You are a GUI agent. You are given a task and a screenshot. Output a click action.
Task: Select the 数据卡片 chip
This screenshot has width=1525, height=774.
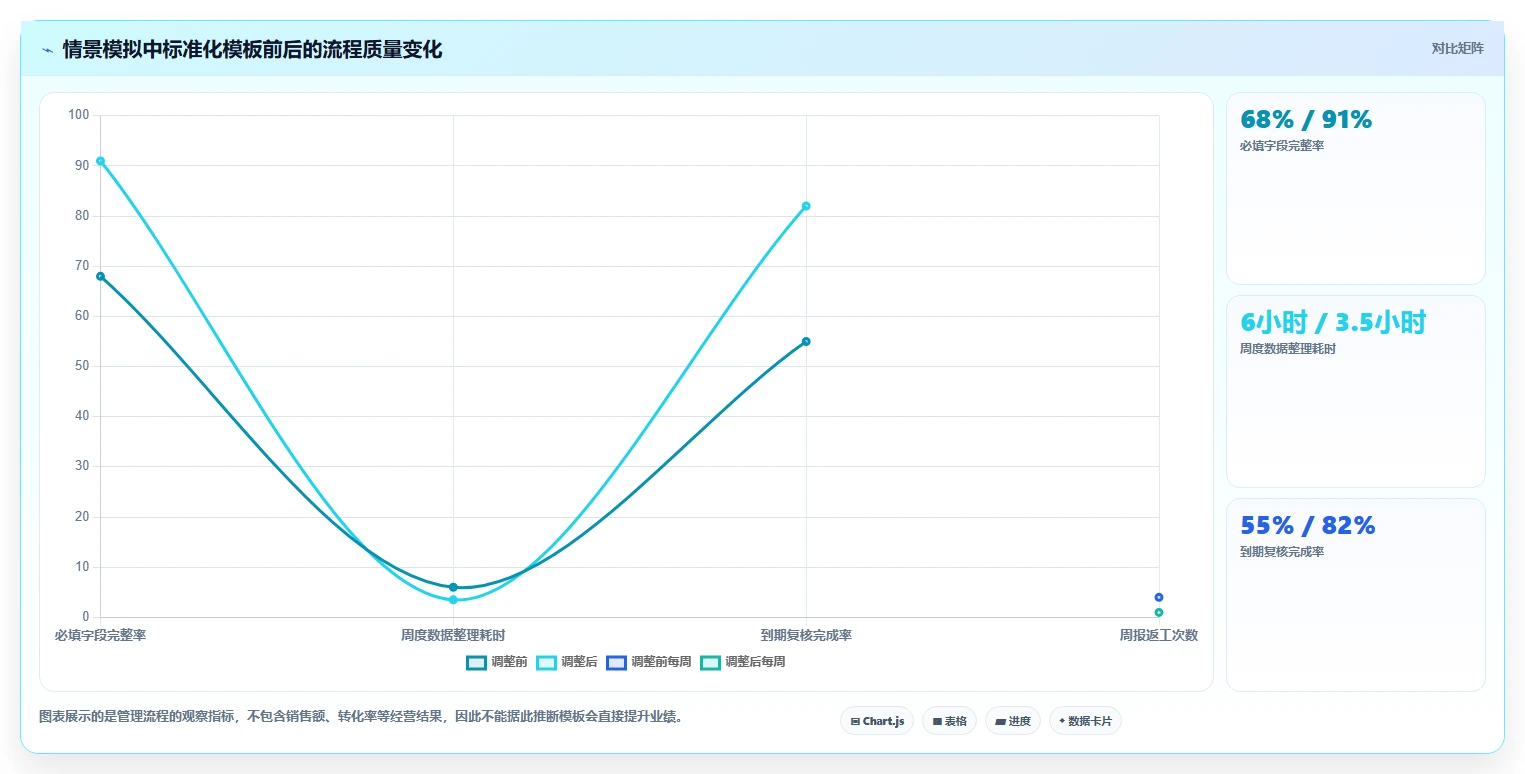[1085, 721]
